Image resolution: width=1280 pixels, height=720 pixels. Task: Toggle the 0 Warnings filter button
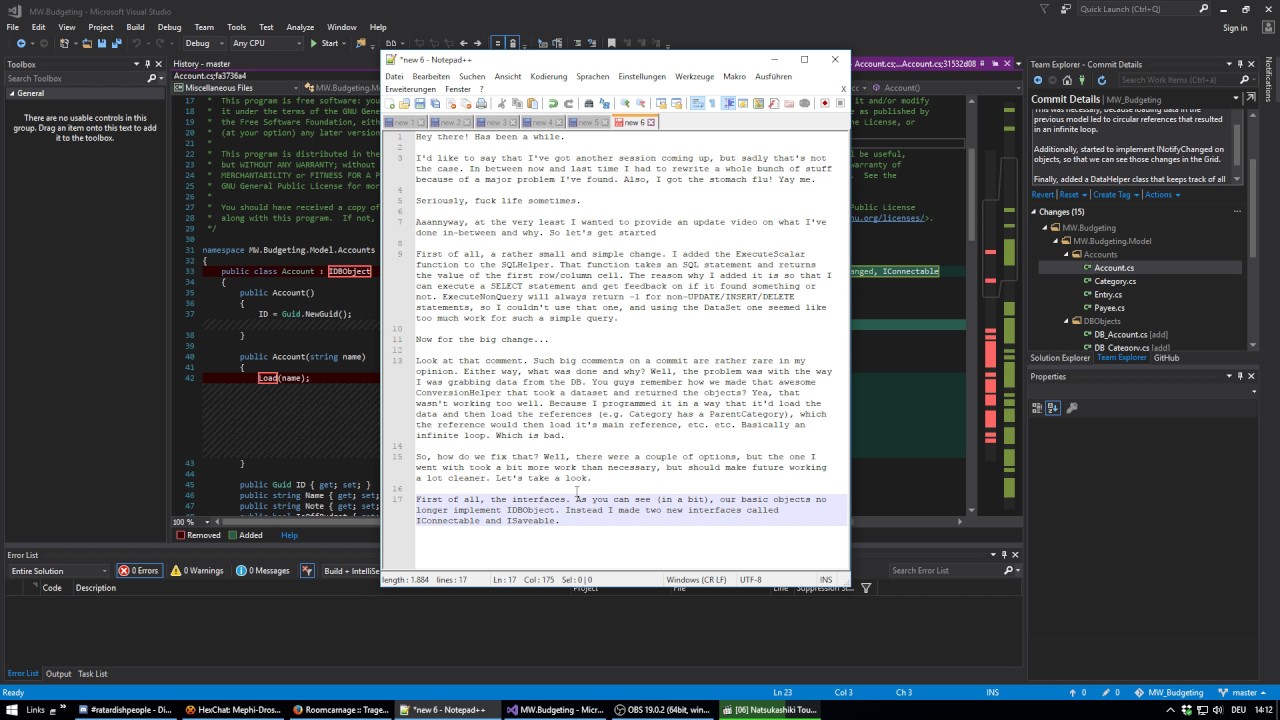click(197, 571)
